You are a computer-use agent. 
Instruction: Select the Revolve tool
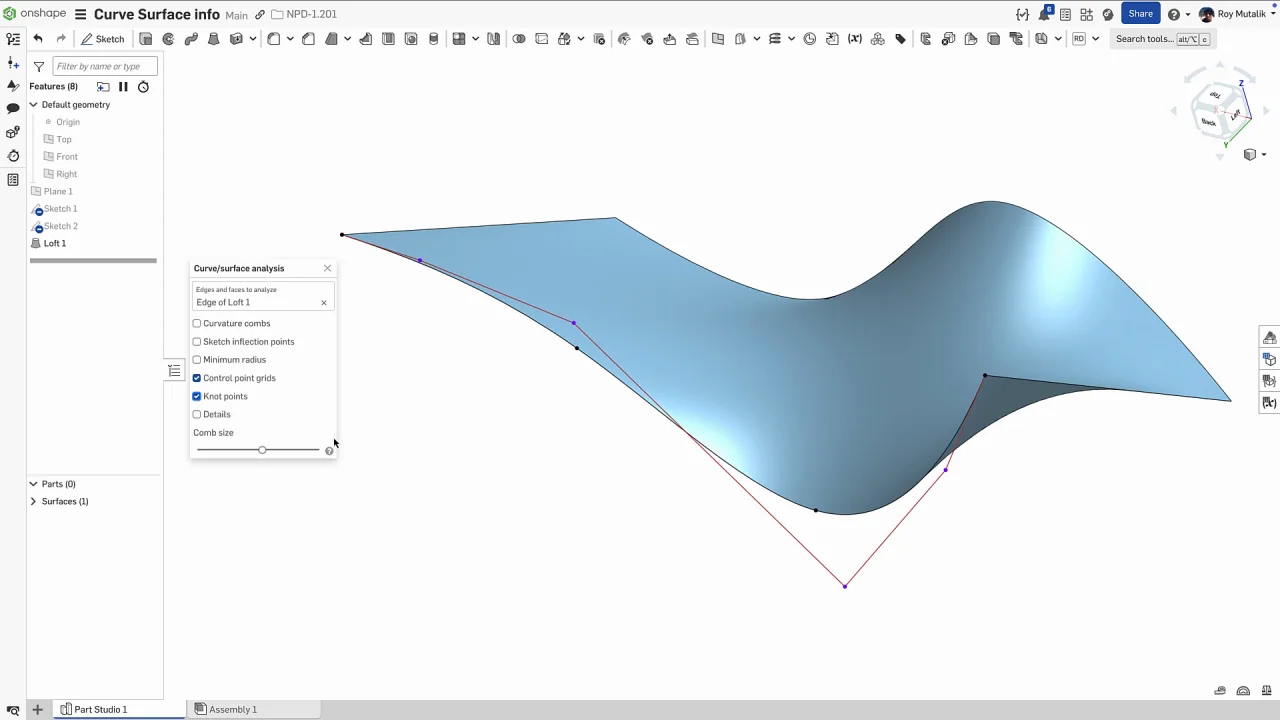[168, 39]
